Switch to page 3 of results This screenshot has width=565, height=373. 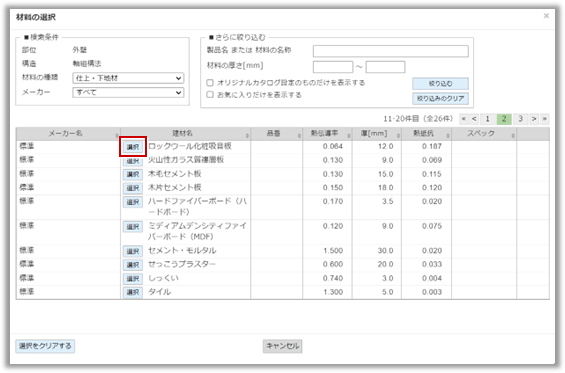520,119
